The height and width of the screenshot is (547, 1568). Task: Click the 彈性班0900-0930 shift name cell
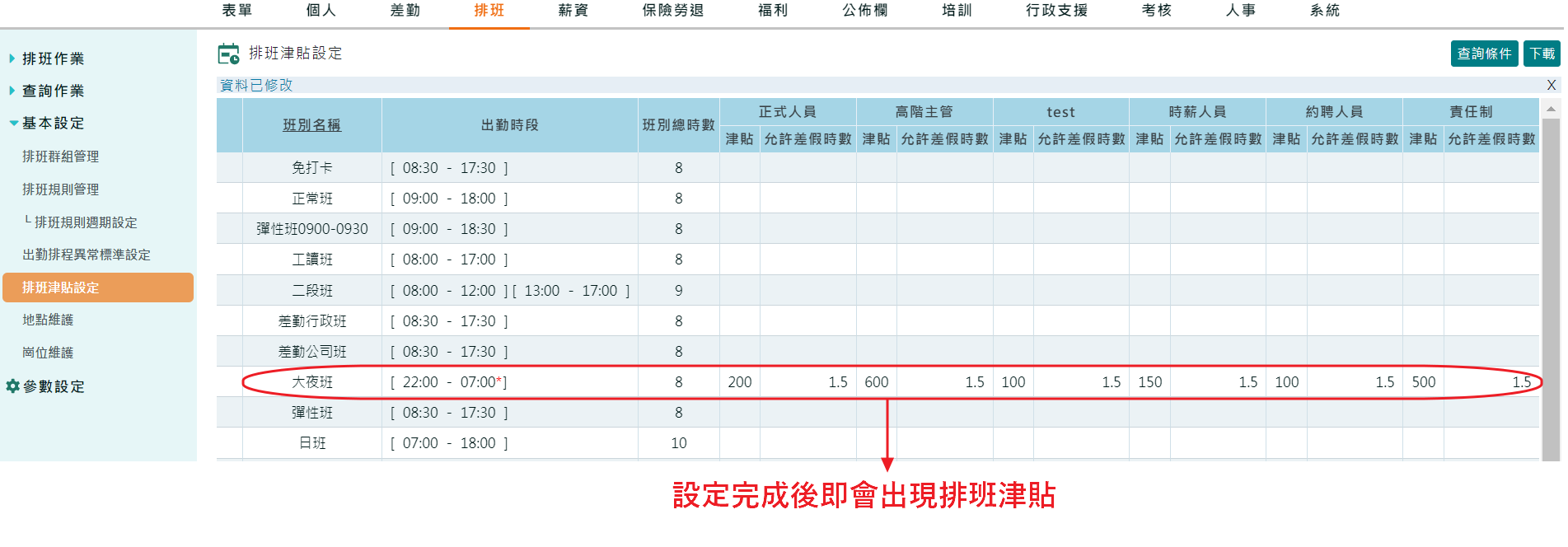click(x=312, y=229)
